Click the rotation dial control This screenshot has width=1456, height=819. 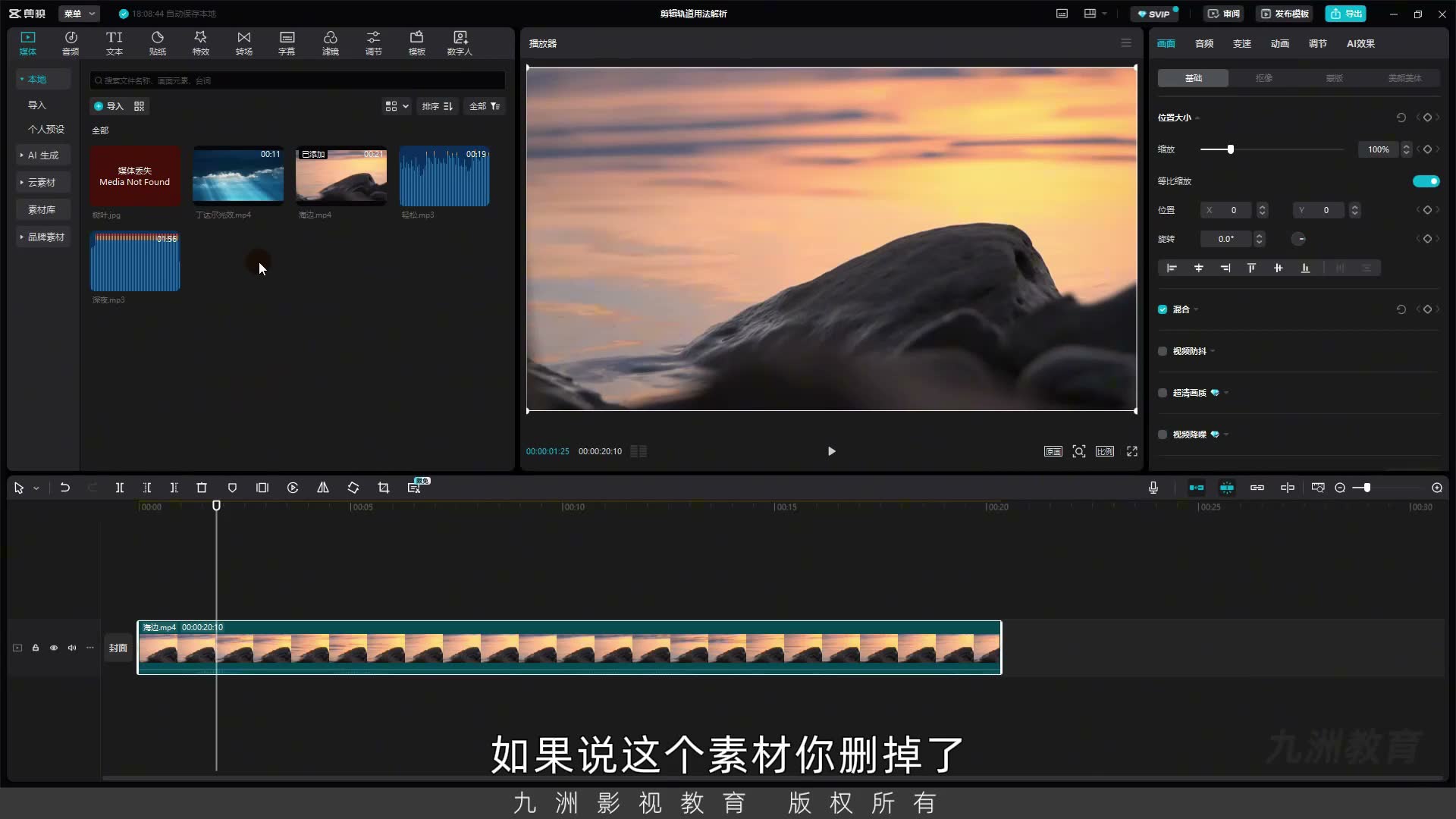click(1299, 239)
